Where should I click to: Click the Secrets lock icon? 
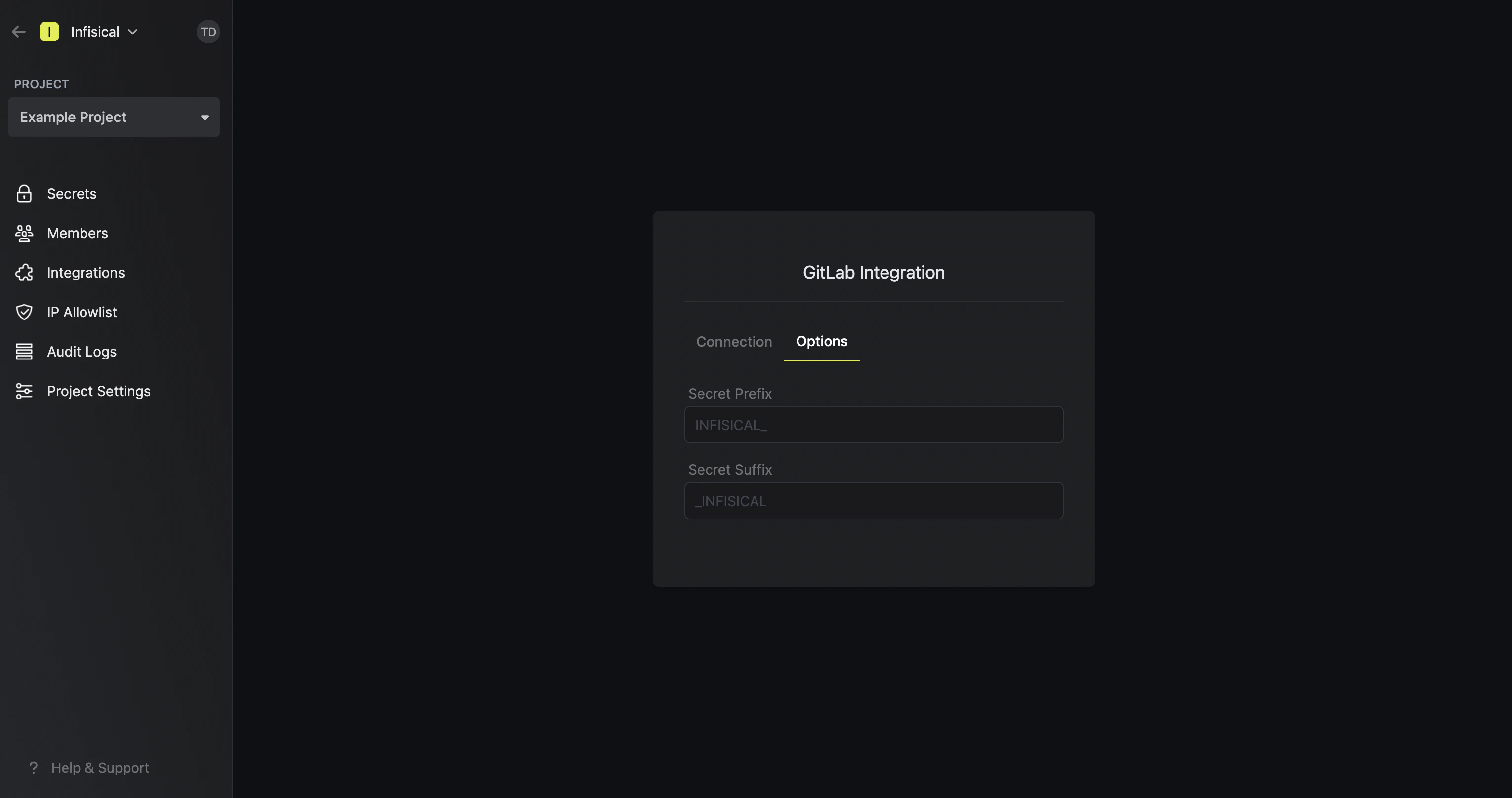click(x=24, y=194)
